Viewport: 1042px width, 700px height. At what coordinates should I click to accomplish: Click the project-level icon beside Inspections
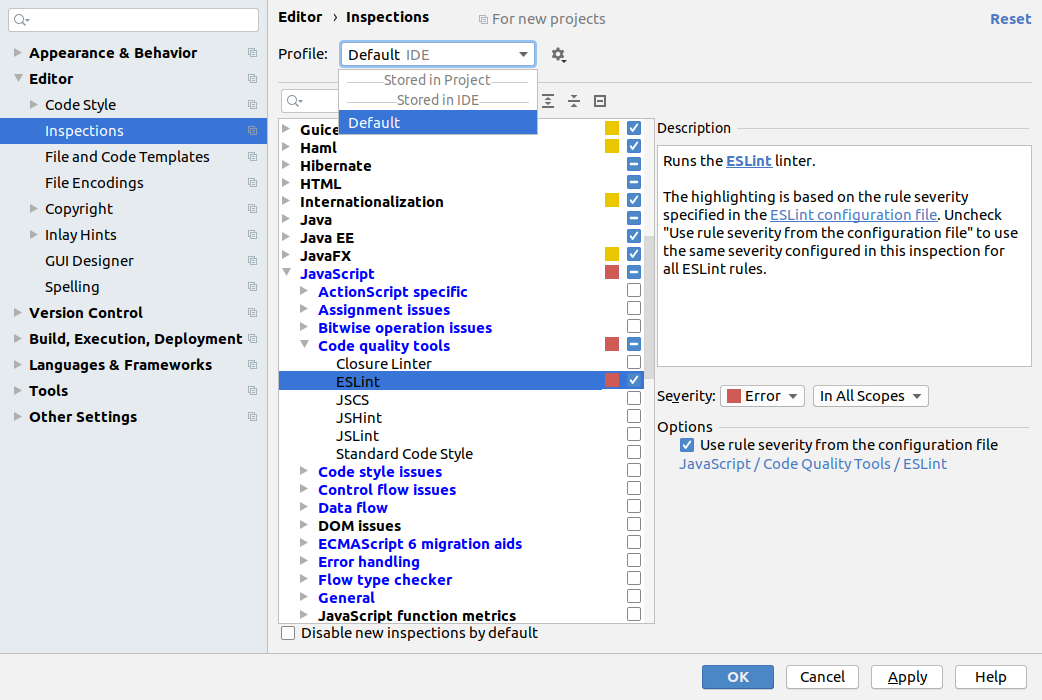click(x=252, y=131)
